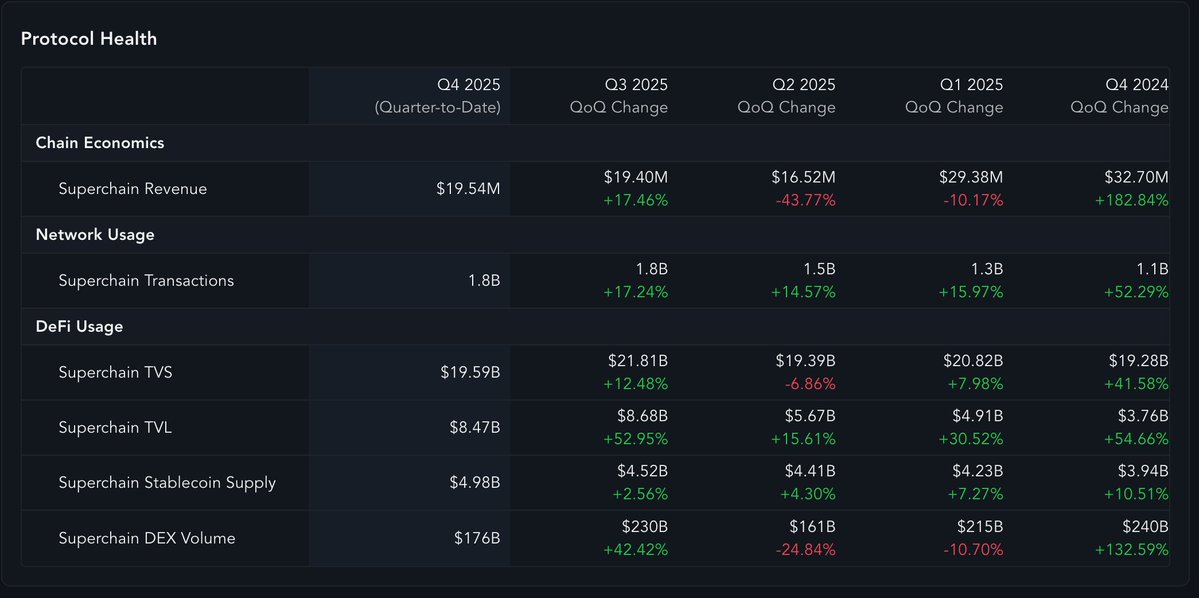
Task: Select the Network Usage section heading
Action: tap(95, 235)
